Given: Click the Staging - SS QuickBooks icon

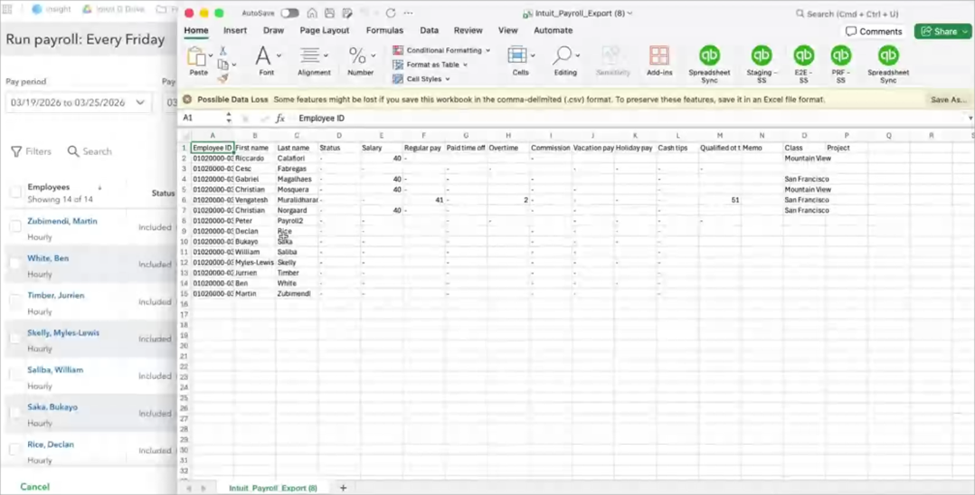Looking at the screenshot, I should coord(760,56).
